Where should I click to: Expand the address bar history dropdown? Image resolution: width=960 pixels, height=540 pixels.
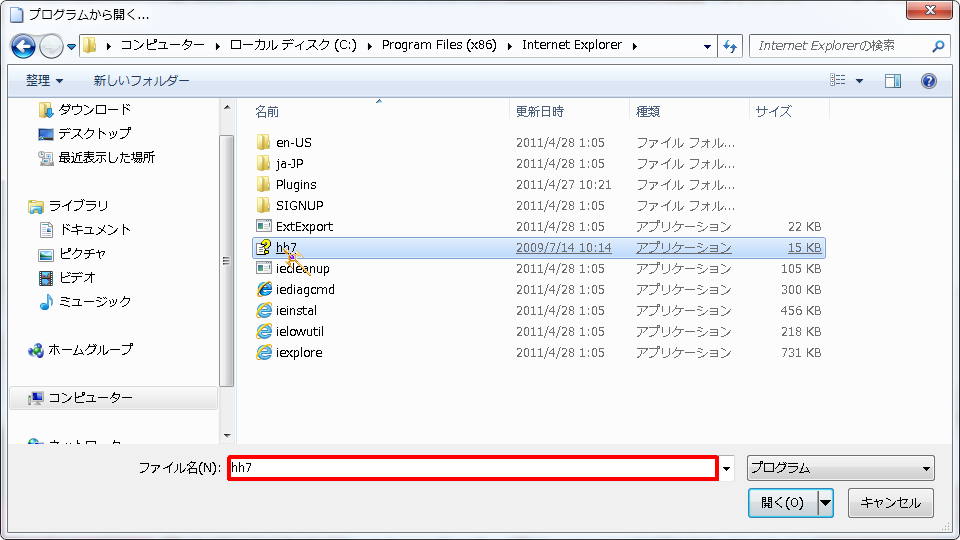707,46
